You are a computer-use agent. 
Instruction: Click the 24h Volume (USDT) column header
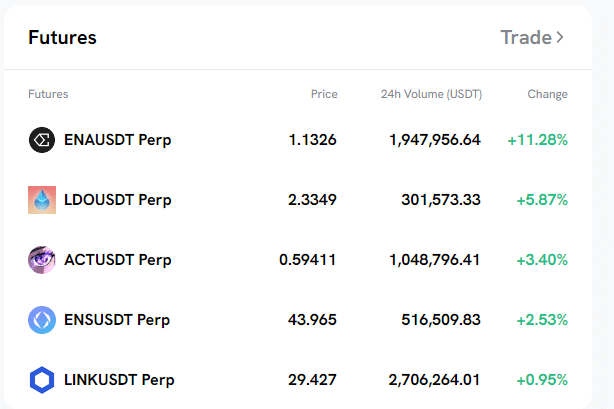point(432,94)
